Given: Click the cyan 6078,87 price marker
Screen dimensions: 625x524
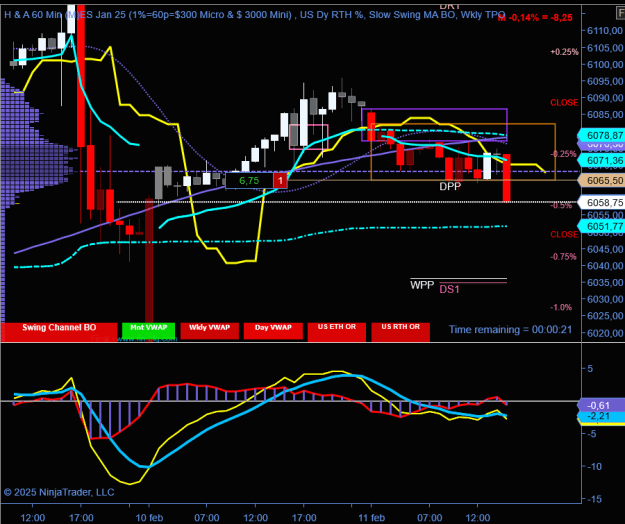Looking at the screenshot, I should coord(601,135).
